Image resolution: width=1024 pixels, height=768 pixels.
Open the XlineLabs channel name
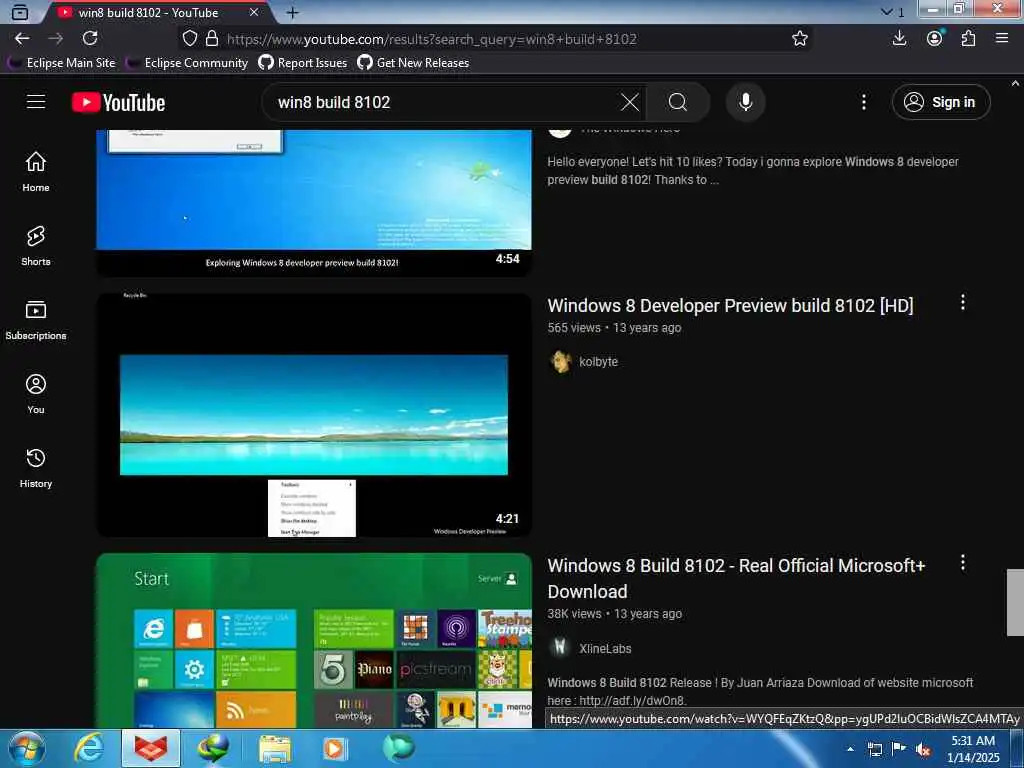pyautogui.click(x=605, y=648)
